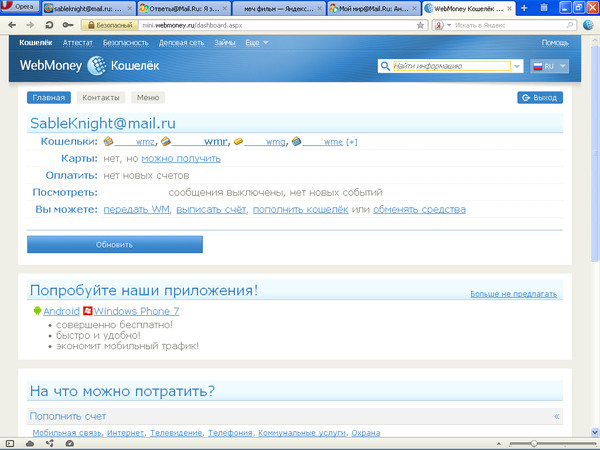Go forward with the browser forward arrow
This screenshot has width=600, height=450.
(30, 25)
